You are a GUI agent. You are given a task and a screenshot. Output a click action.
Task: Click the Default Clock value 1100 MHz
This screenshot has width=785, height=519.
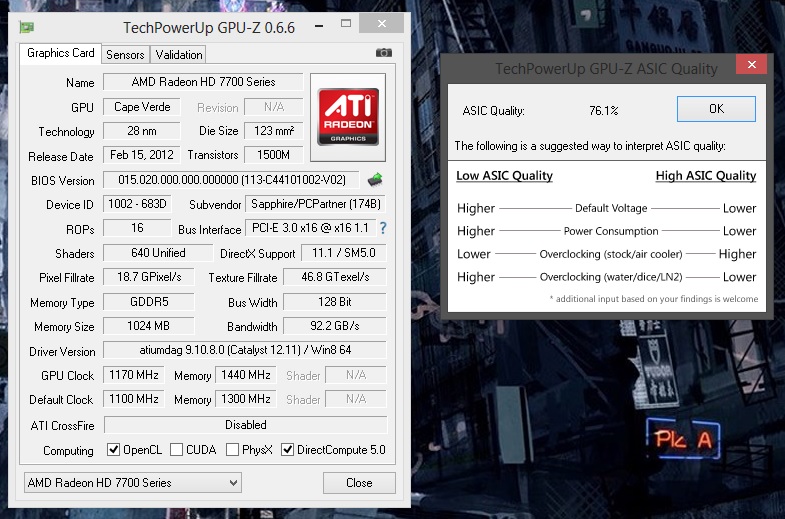pyautogui.click(x=134, y=399)
